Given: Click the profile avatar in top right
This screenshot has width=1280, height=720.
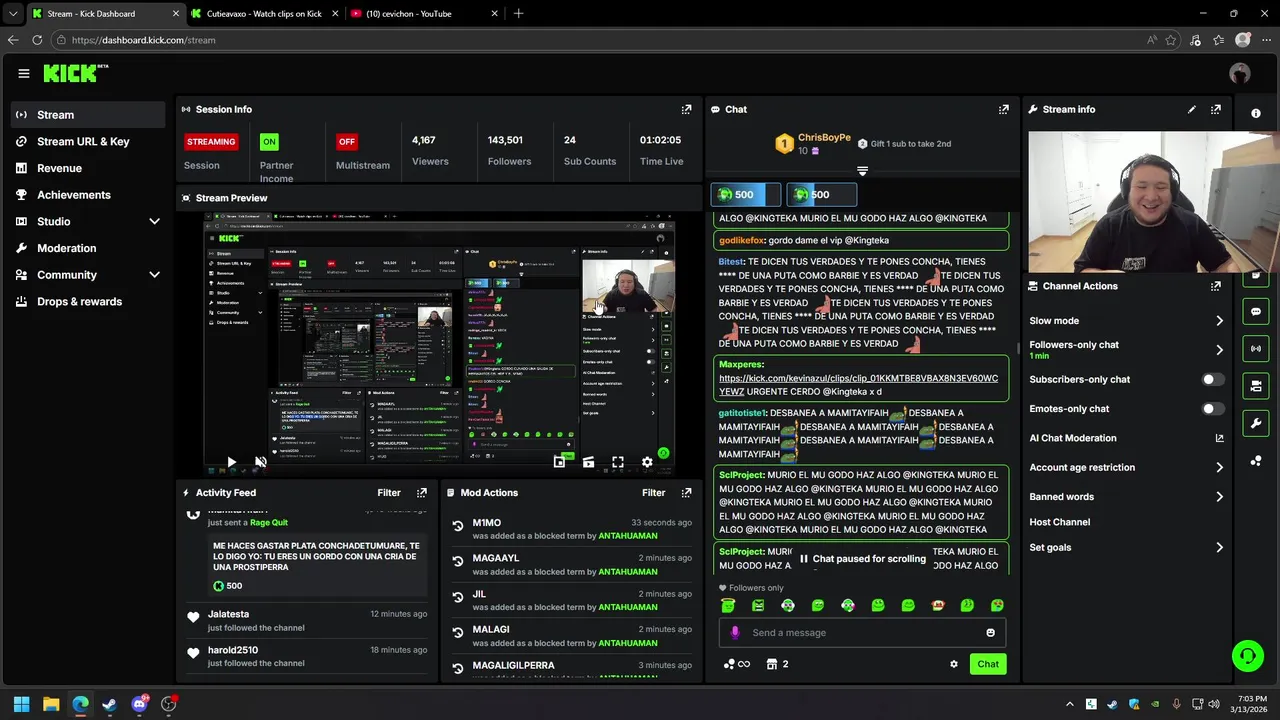Looking at the screenshot, I should 1240,73.
